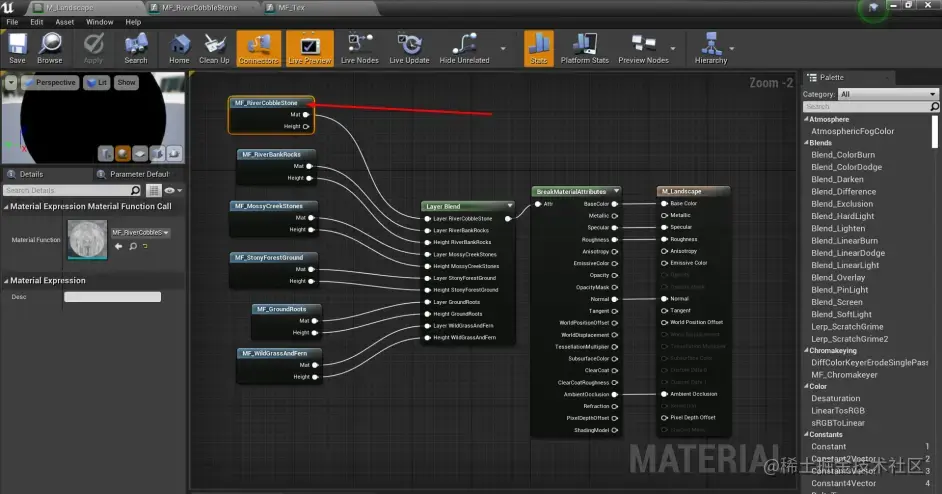Viewport: 942px width, 494px height.
Task: Click the Palette search magnifier icon
Action: tap(934, 106)
